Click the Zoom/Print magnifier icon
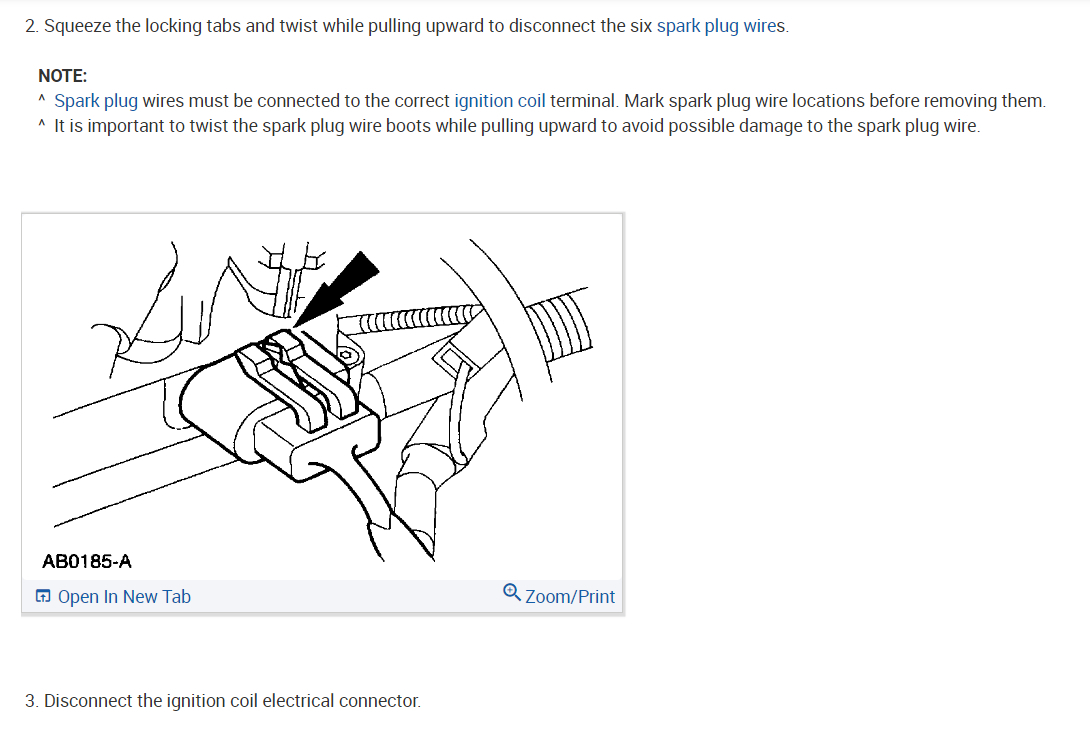The height and width of the screenshot is (736, 1090). click(512, 592)
